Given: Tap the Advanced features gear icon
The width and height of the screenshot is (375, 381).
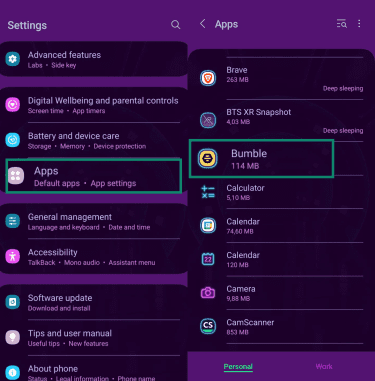Looking at the screenshot, I should click(13, 59).
